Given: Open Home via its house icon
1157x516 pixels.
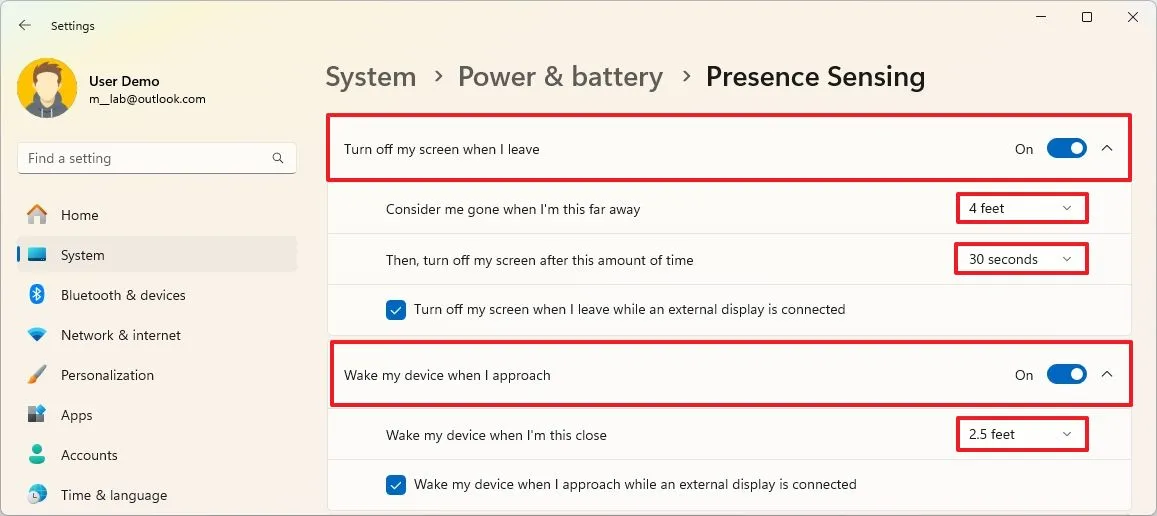Looking at the screenshot, I should click(37, 215).
